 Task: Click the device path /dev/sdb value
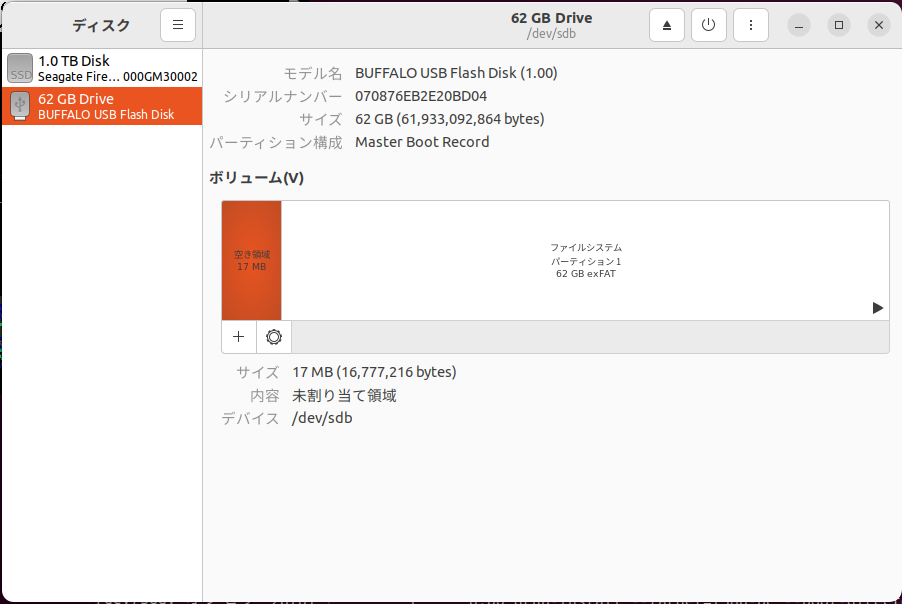pyautogui.click(x=322, y=418)
